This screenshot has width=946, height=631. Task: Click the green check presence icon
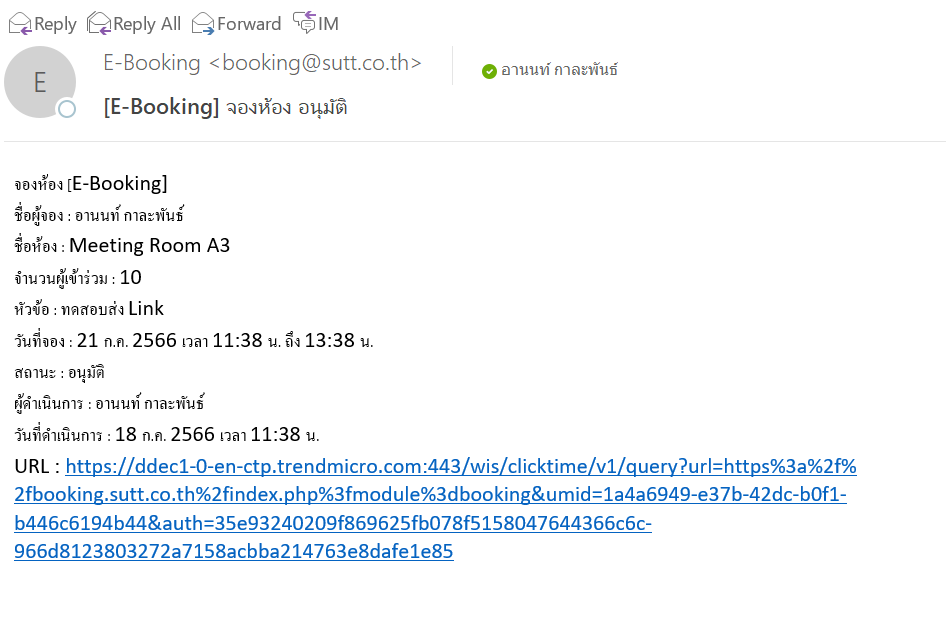489,71
